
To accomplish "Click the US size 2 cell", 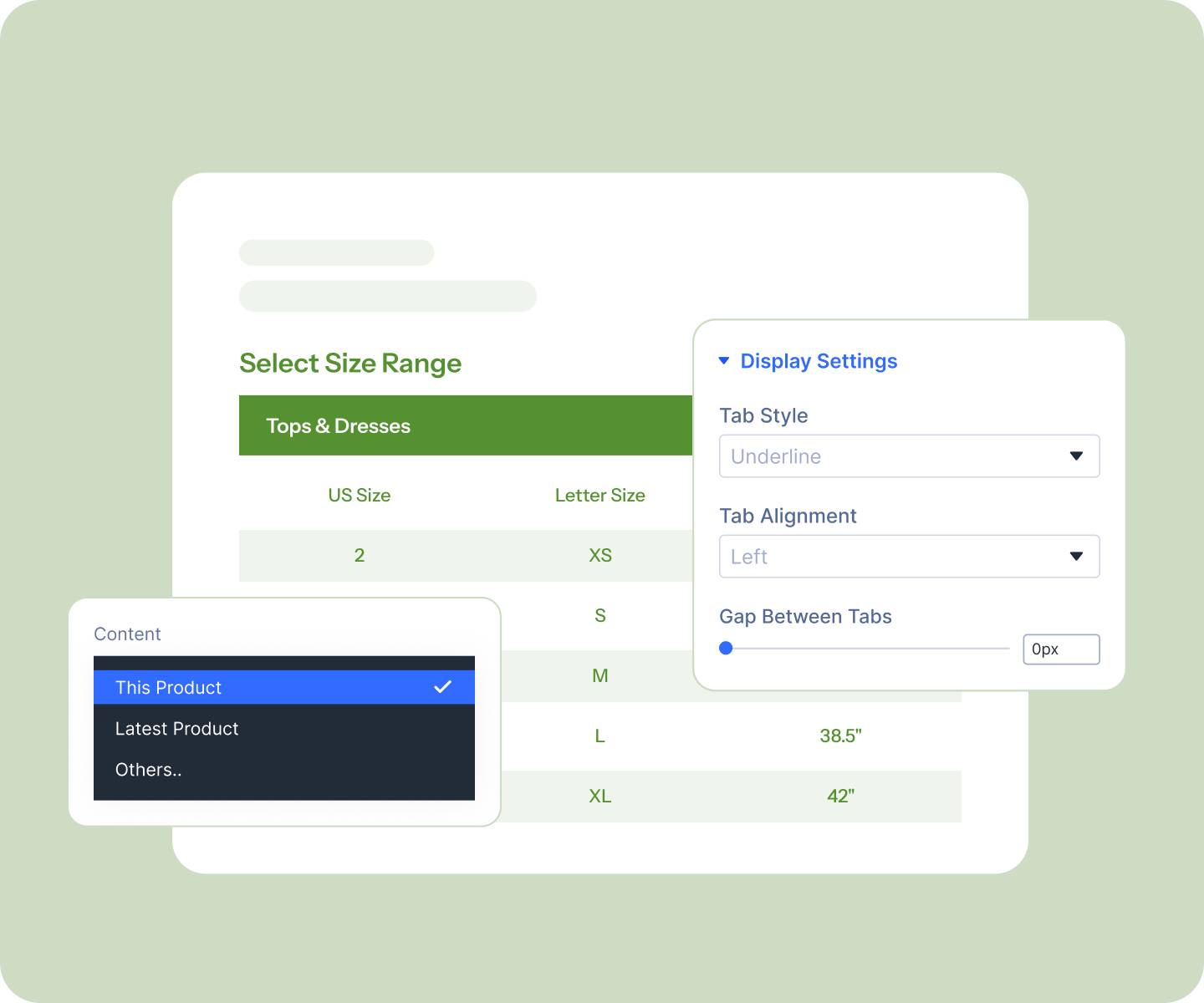I will coord(360,556).
